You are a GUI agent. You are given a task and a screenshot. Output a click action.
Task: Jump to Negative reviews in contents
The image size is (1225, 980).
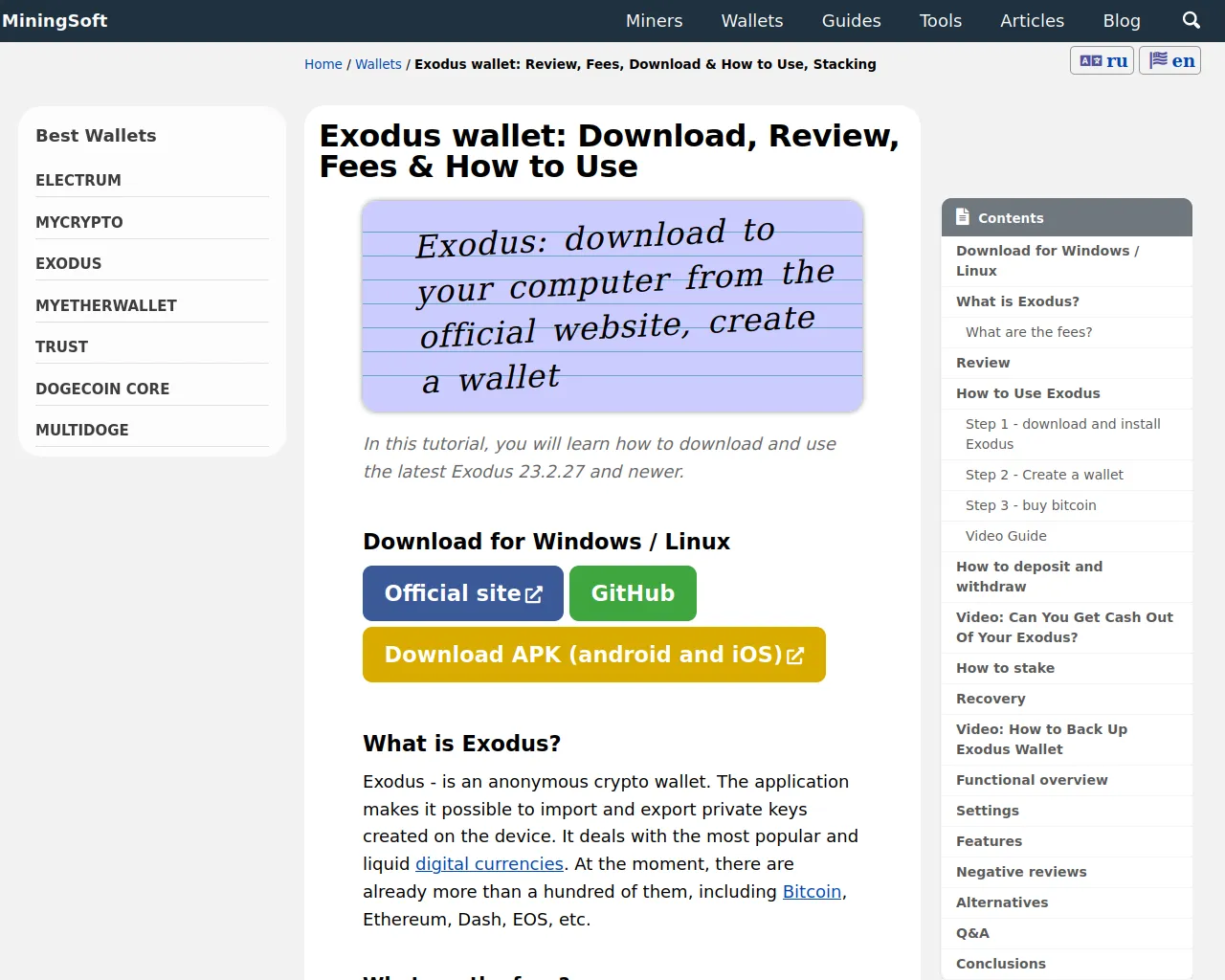[x=1067, y=872]
